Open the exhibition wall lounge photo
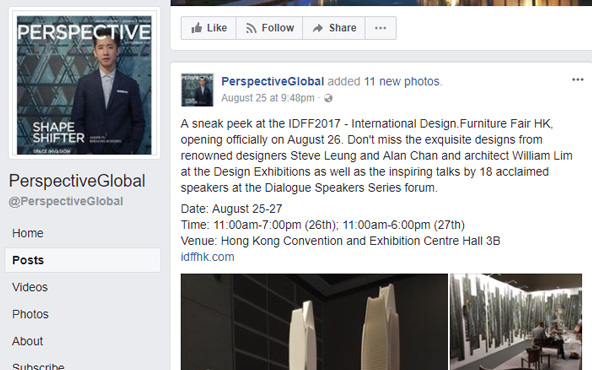The image size is (592, 370). click(516, 322)
